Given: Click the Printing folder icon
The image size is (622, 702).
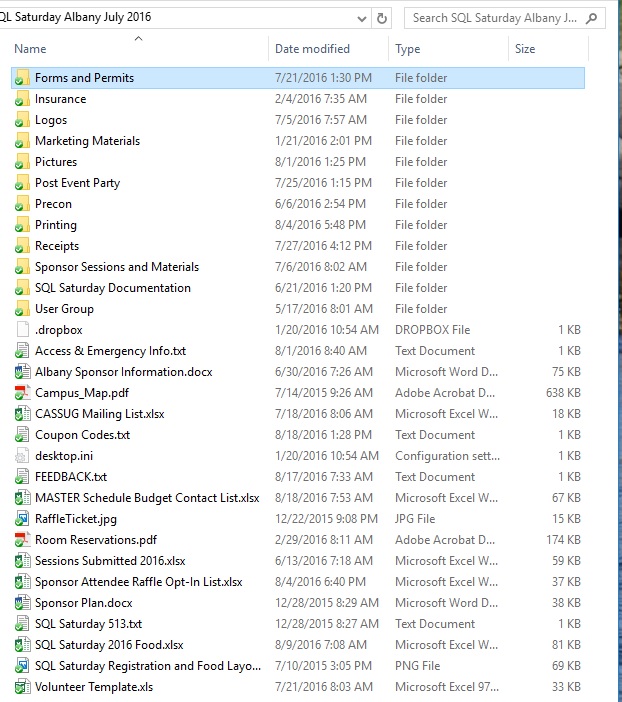Looking at the screenshot, I should click(22, 225).
